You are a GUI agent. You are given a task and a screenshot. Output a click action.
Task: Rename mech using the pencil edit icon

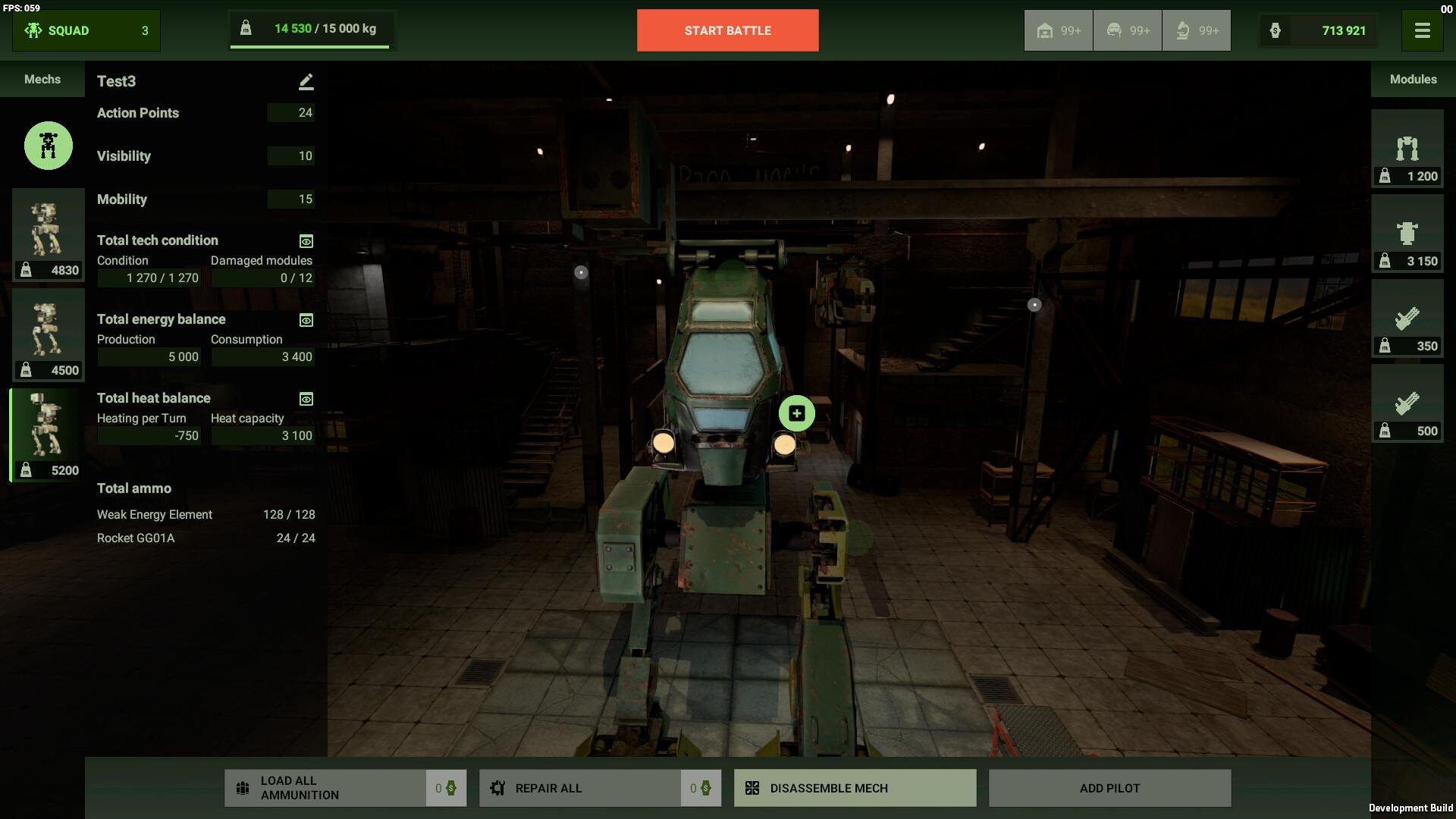[x=305, y=80]
